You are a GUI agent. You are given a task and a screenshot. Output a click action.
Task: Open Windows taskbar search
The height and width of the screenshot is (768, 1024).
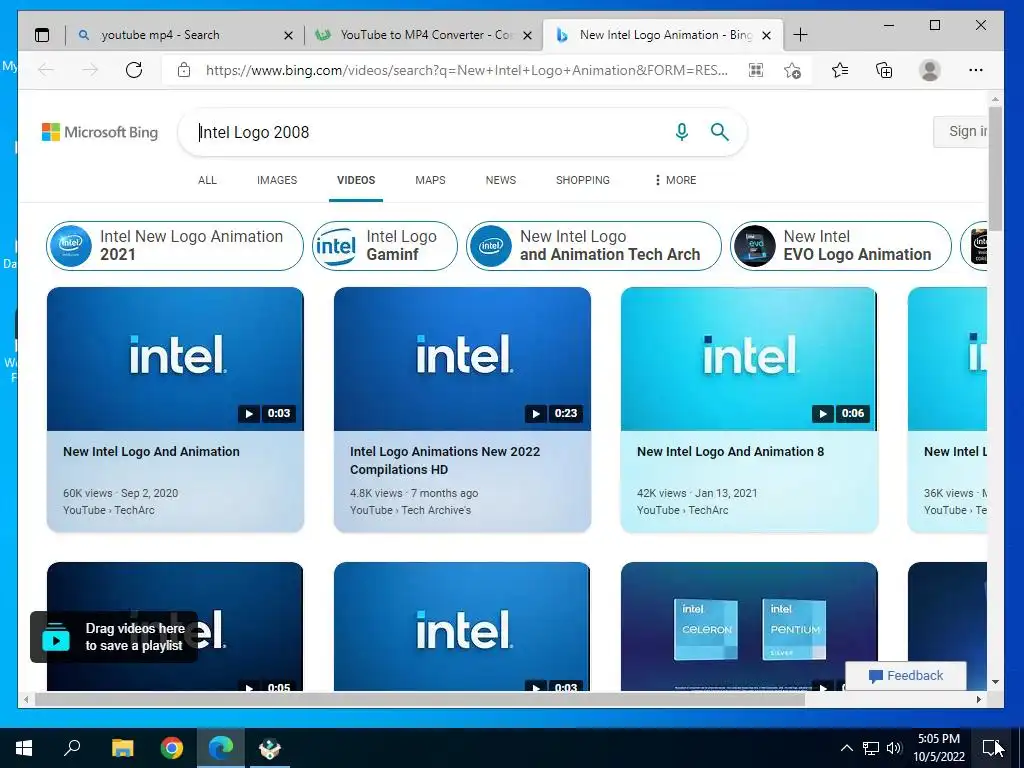tap(72, 748)
